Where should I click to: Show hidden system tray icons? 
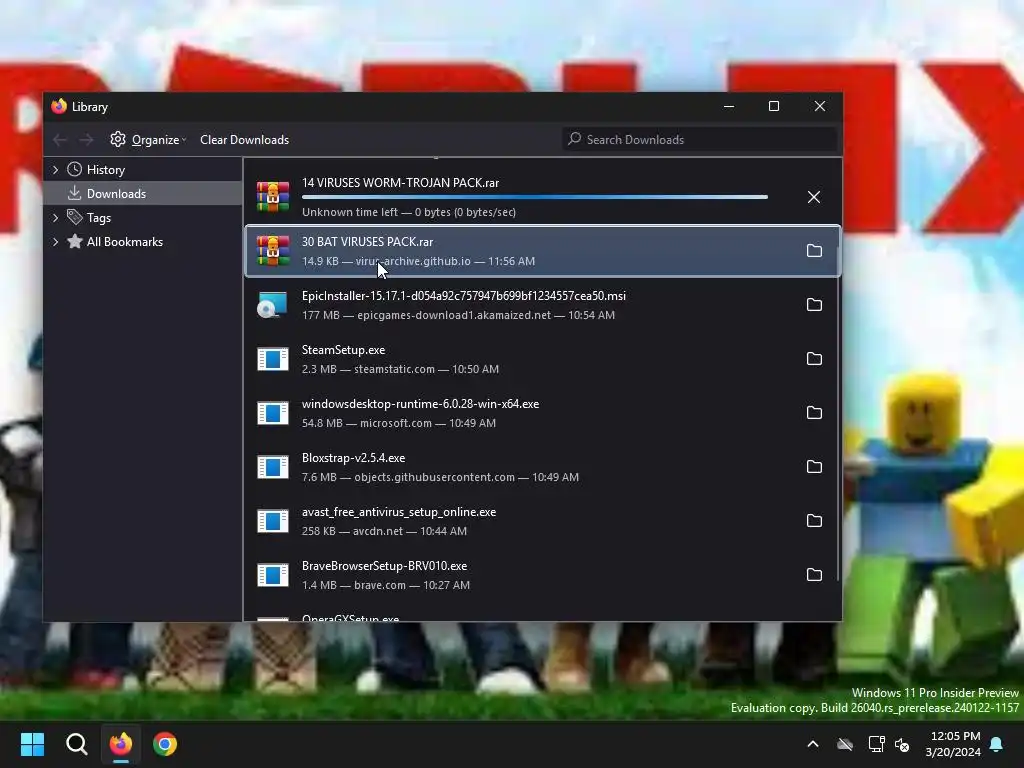[x=813, y=744]
